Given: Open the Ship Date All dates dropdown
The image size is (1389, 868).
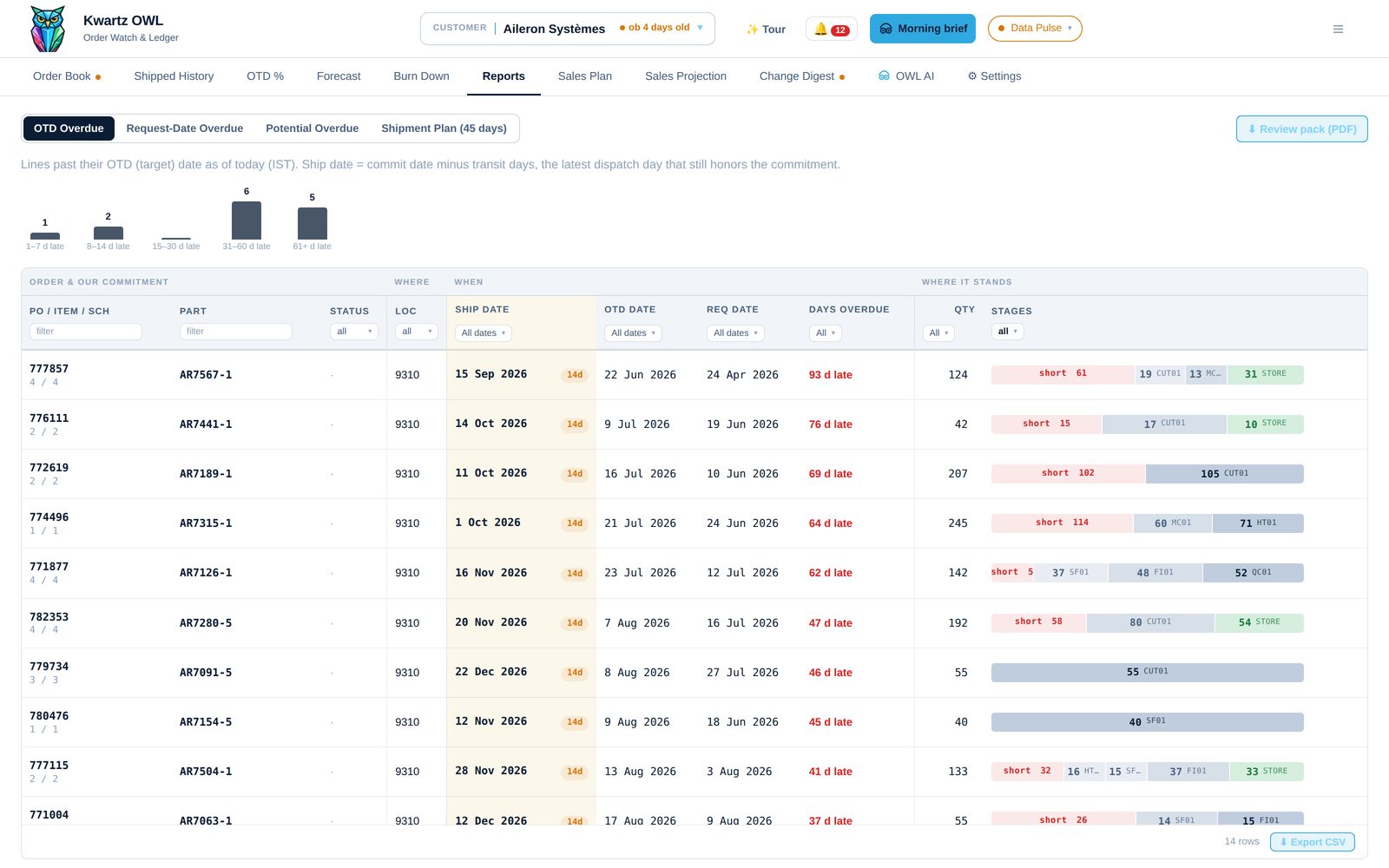Looking at the screenshot, I should point(484,333).
